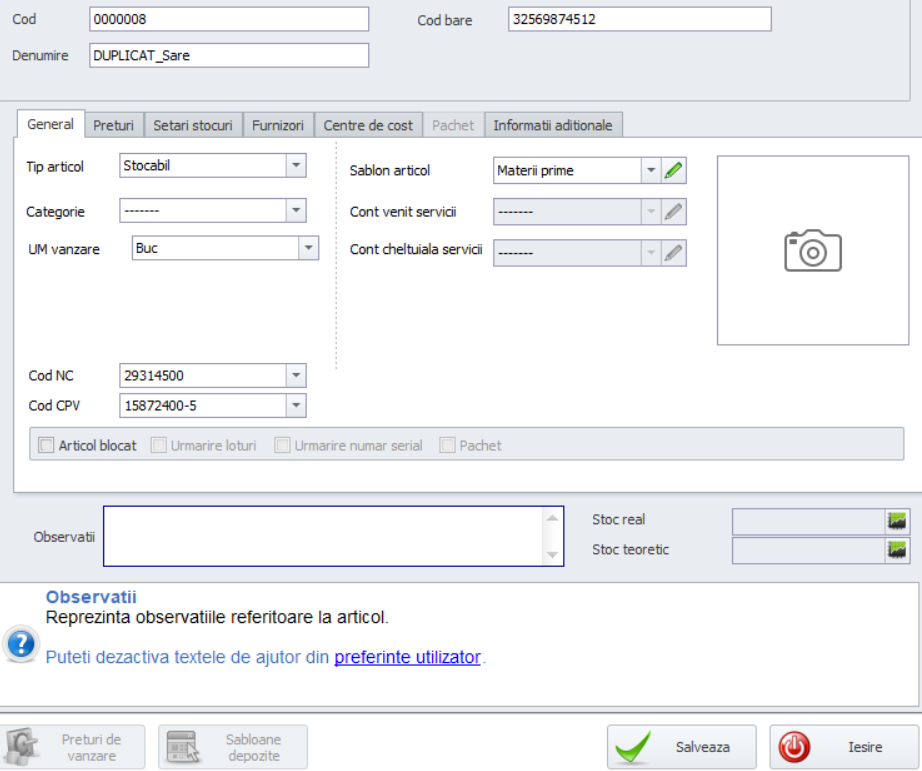
Task: Click the red power icon on Iesire
Action: coord(795,747)
